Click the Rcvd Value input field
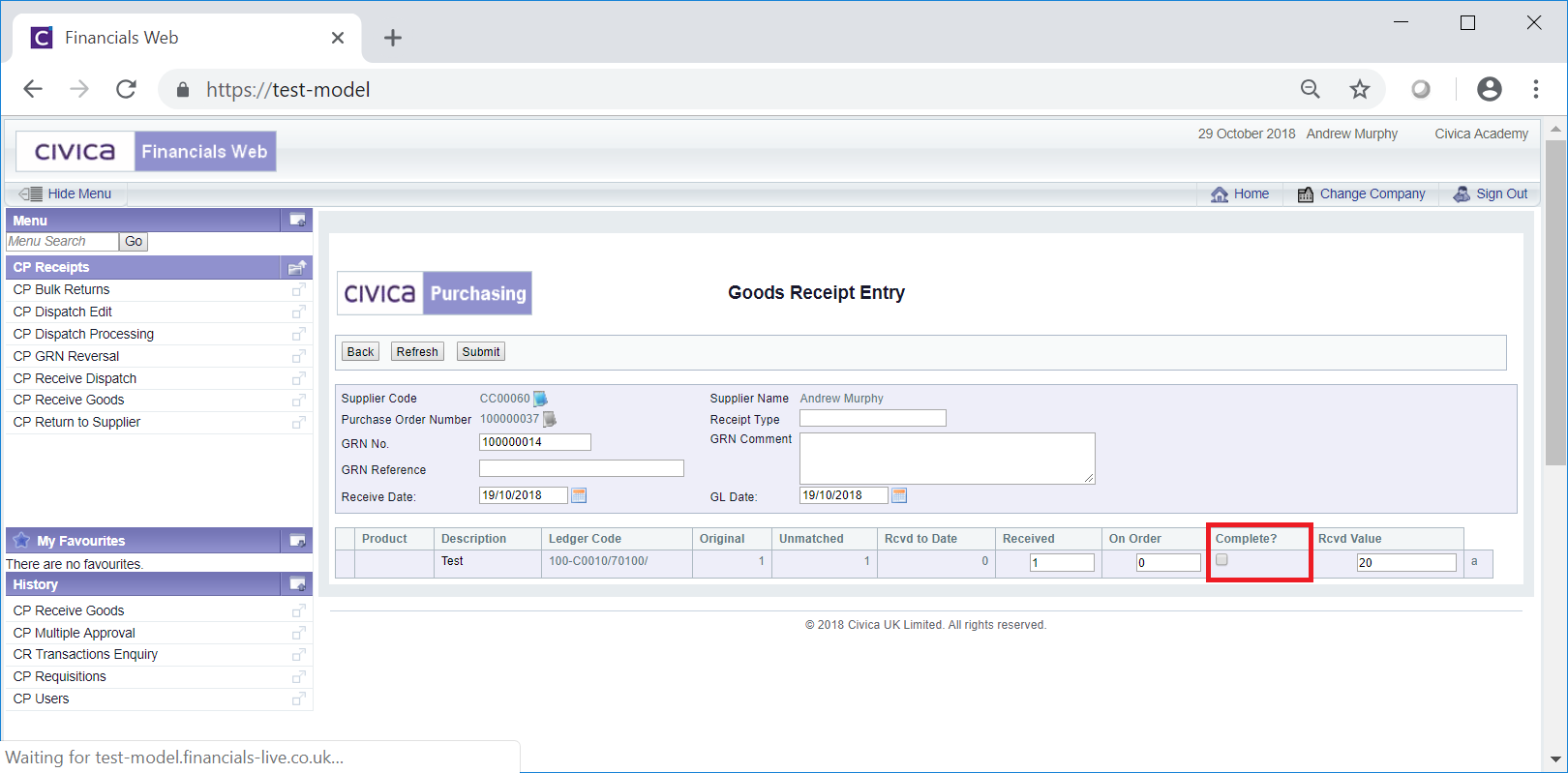The image size is (1568, 773). tap(1406, 562)
